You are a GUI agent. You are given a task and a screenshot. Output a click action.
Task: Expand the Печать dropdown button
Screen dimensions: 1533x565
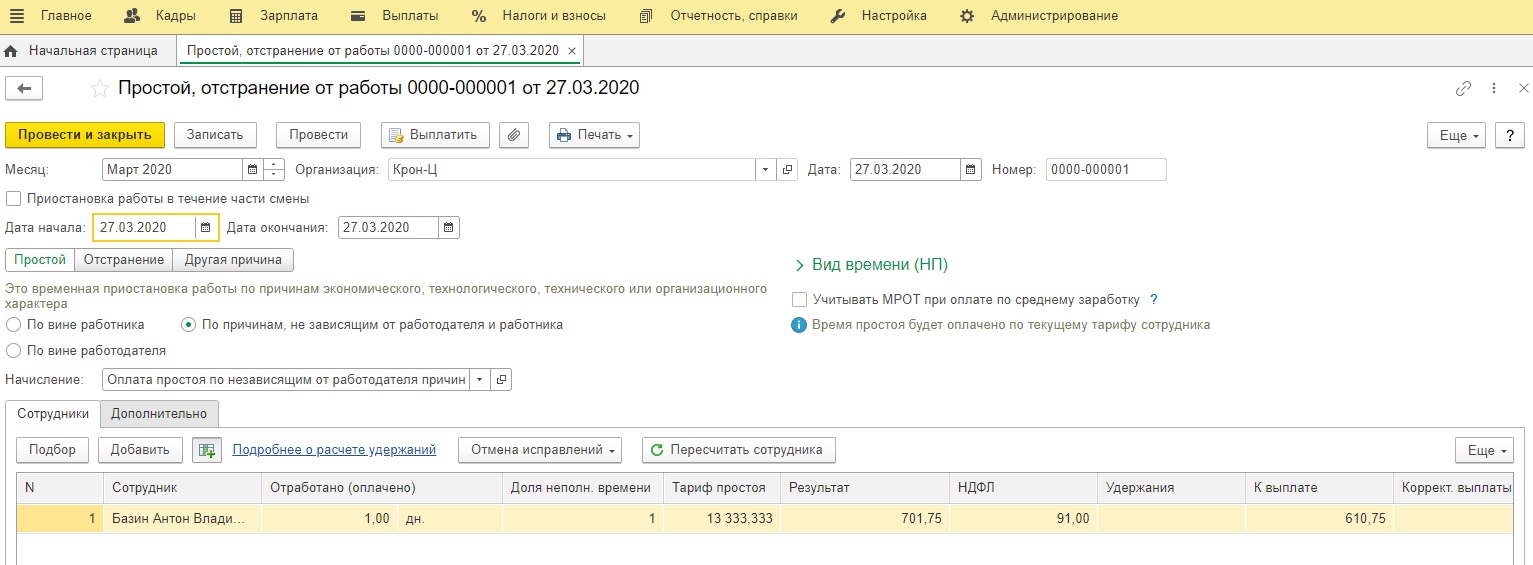pyautogui.click(x=594, y=135)
